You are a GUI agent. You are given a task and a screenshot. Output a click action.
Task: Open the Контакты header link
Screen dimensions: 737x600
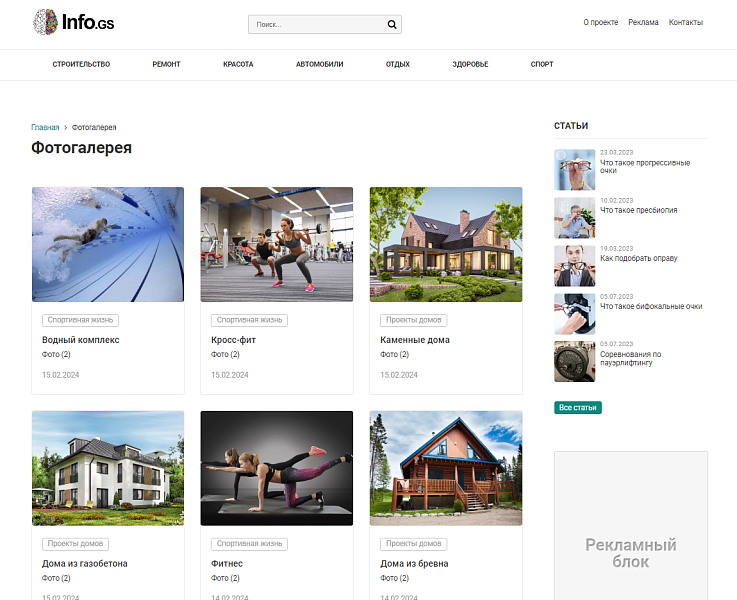pyautogui.click(x=685, y=22)
